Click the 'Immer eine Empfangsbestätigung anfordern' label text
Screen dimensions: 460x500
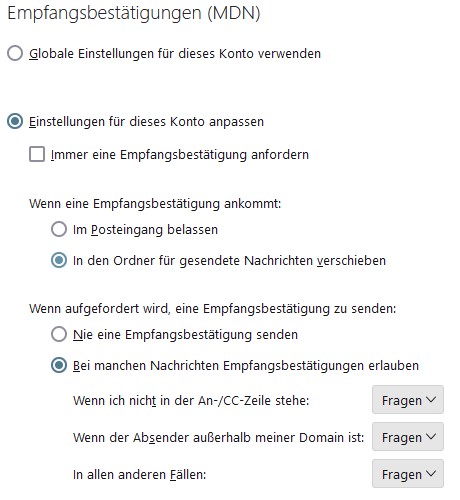point(180,155)
